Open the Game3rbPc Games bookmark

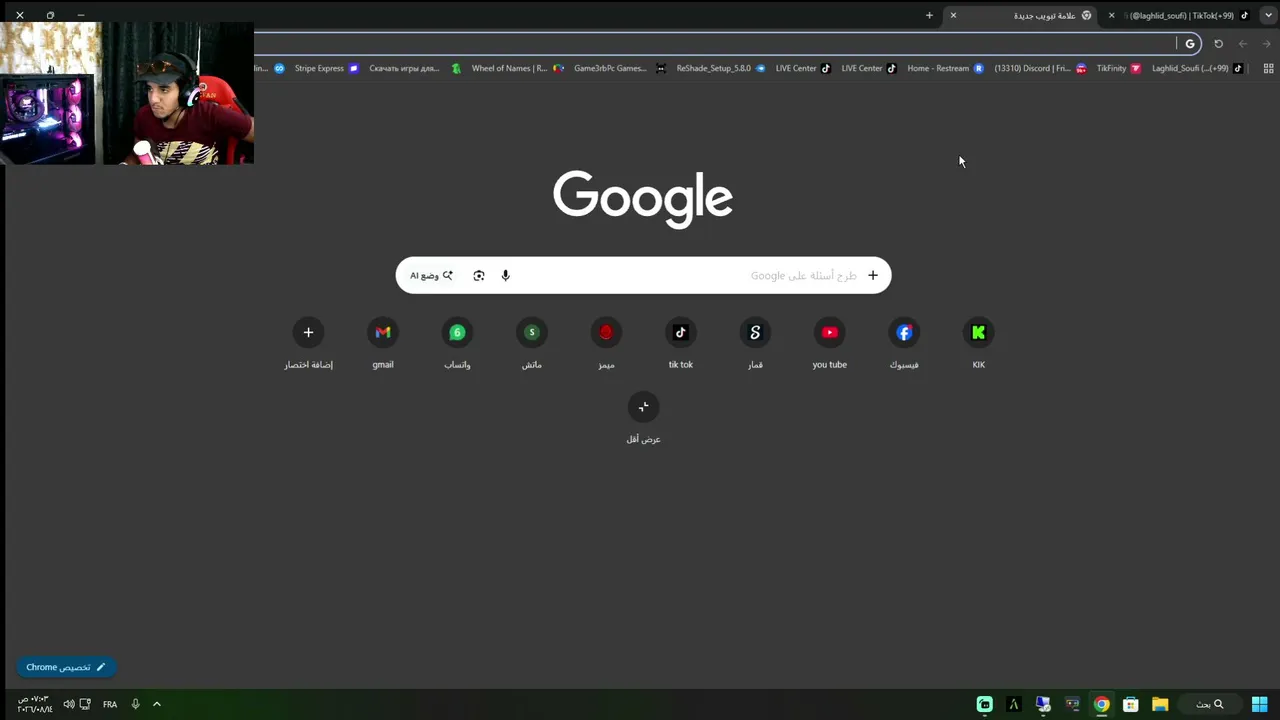[619, 69]
